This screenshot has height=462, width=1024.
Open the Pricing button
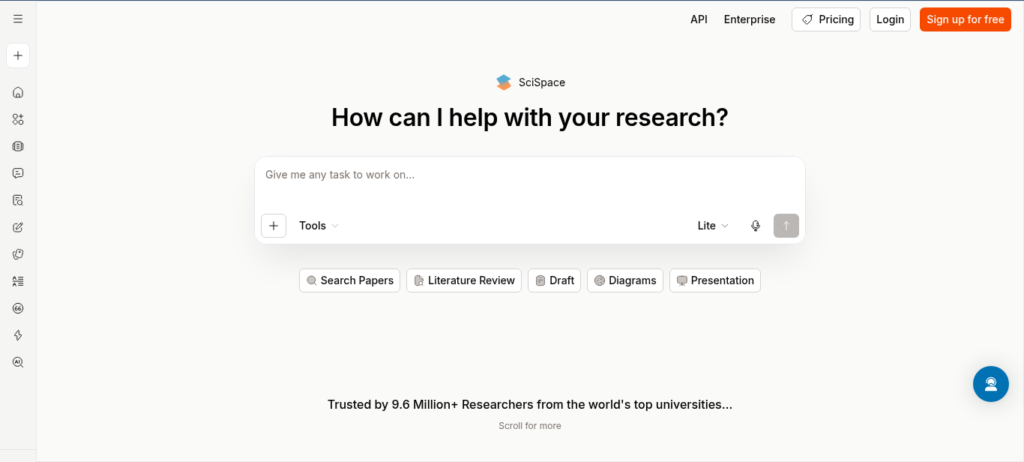826,20
